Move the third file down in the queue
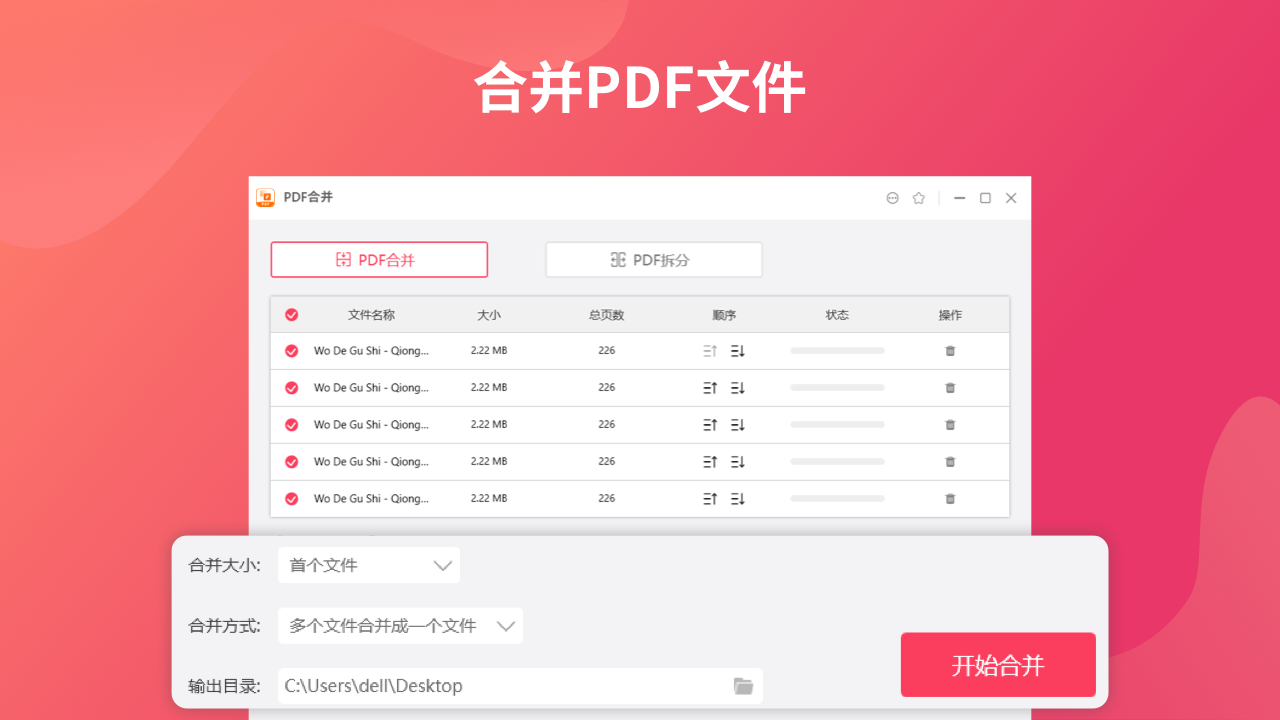1280x720 pixels. [737, 424]
